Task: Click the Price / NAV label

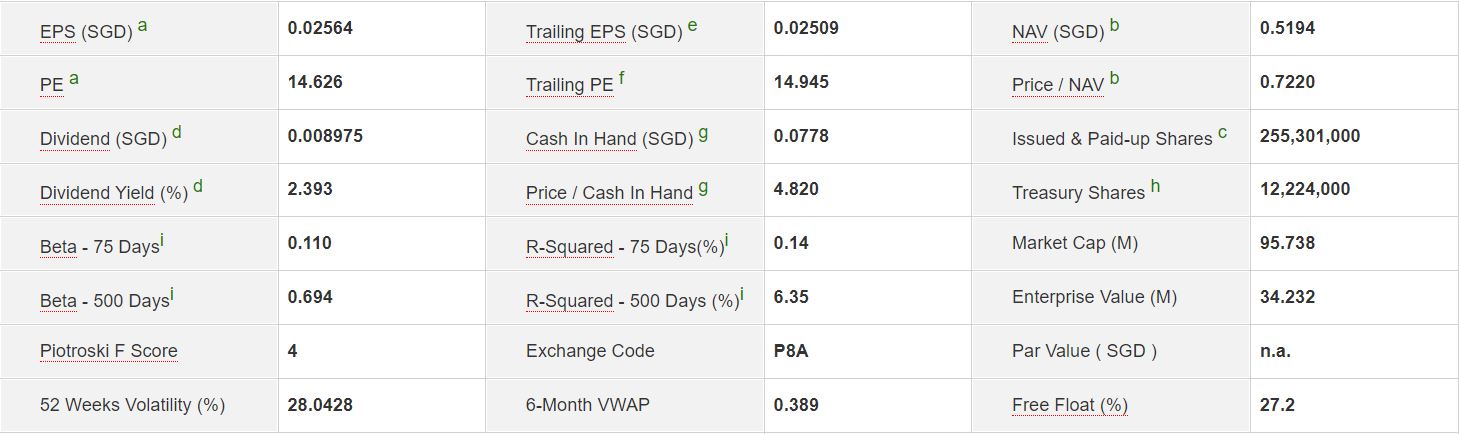Action: pyautogui.click(x=1057, y=85)
